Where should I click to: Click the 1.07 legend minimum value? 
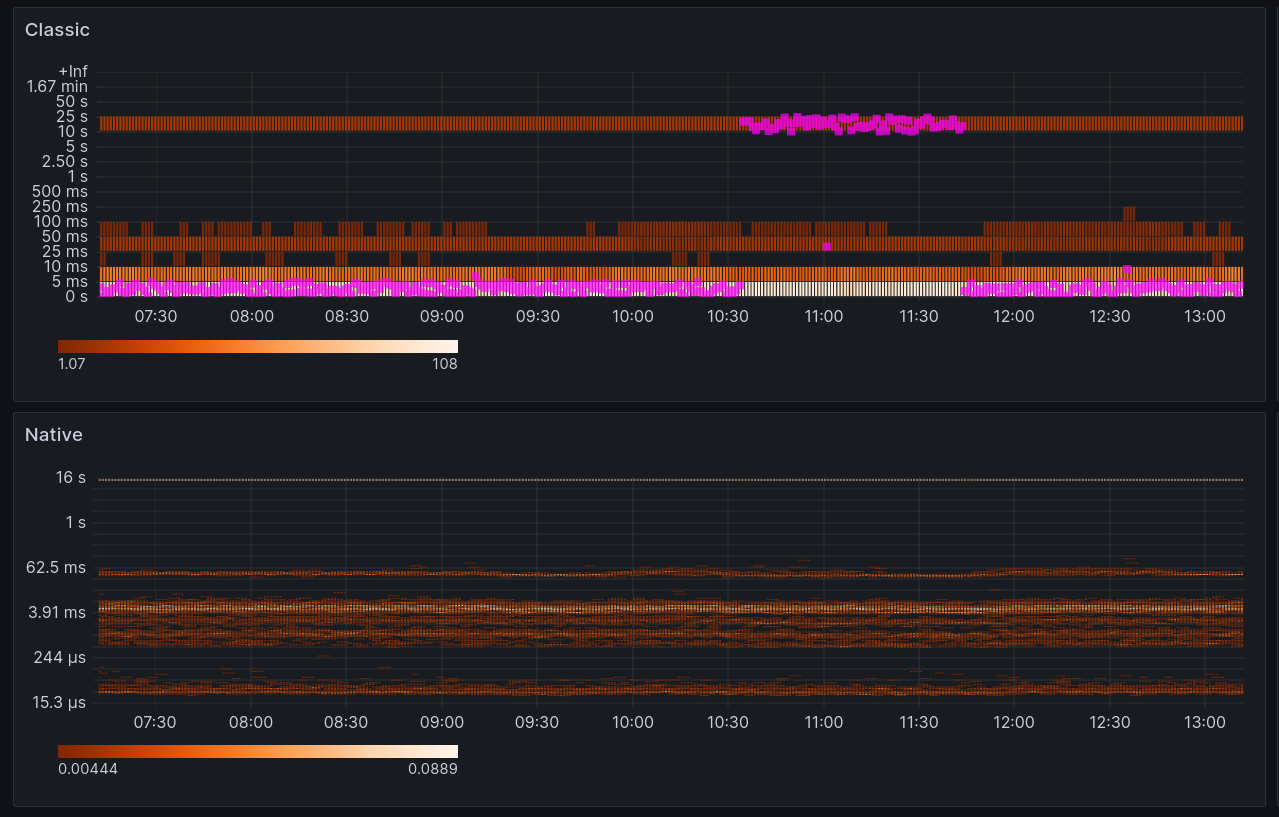pyautogui.click(x=71, y=364)
